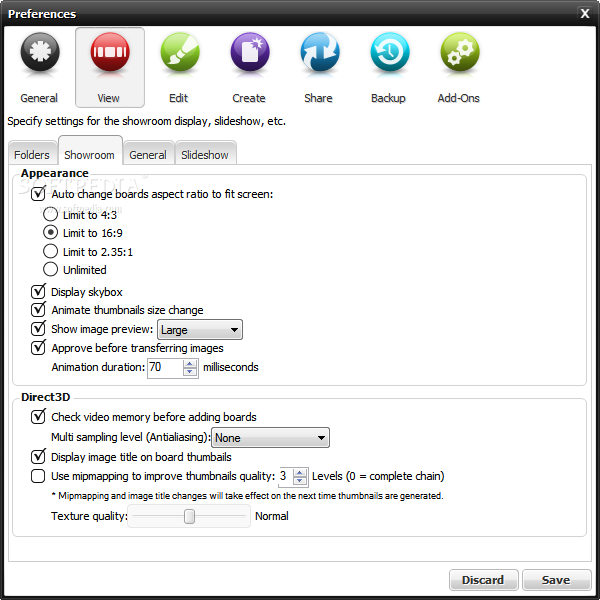Toggle Display image title on board thumbnails

(x=38, y=457)
